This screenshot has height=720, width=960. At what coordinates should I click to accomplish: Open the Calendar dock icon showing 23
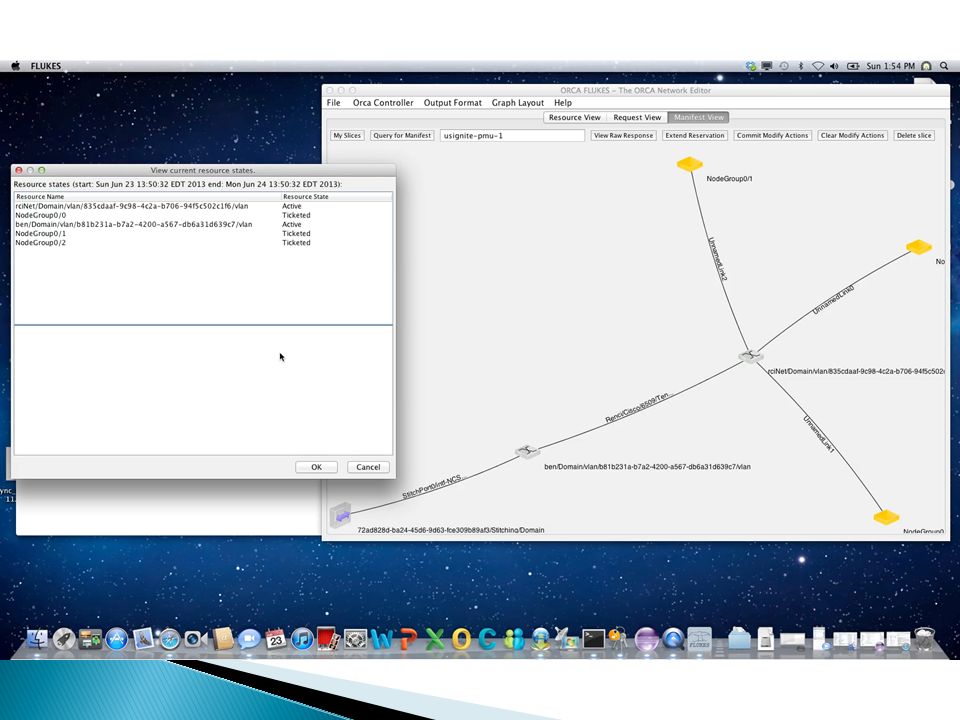pyautogui.click(x=276, y=639)
